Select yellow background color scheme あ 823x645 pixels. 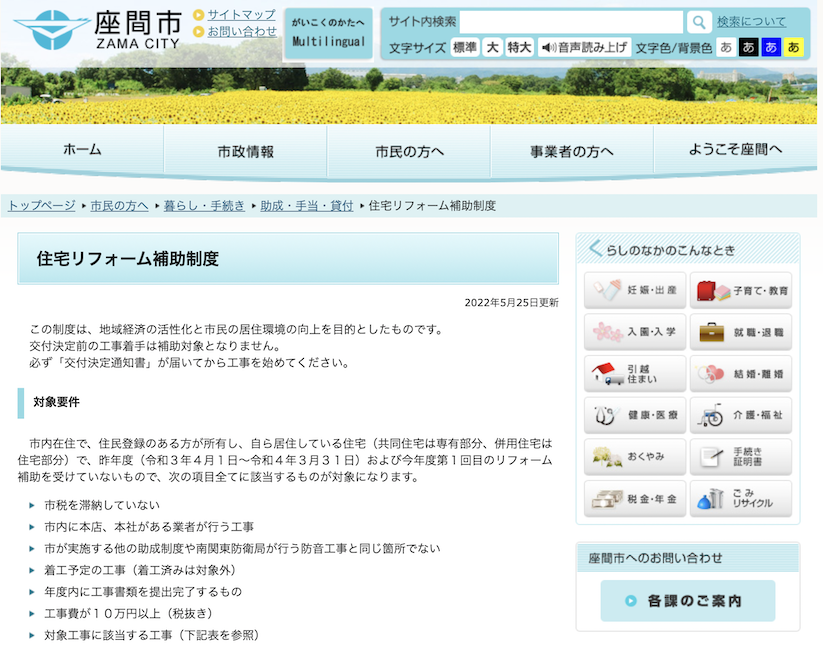(794, 47)
